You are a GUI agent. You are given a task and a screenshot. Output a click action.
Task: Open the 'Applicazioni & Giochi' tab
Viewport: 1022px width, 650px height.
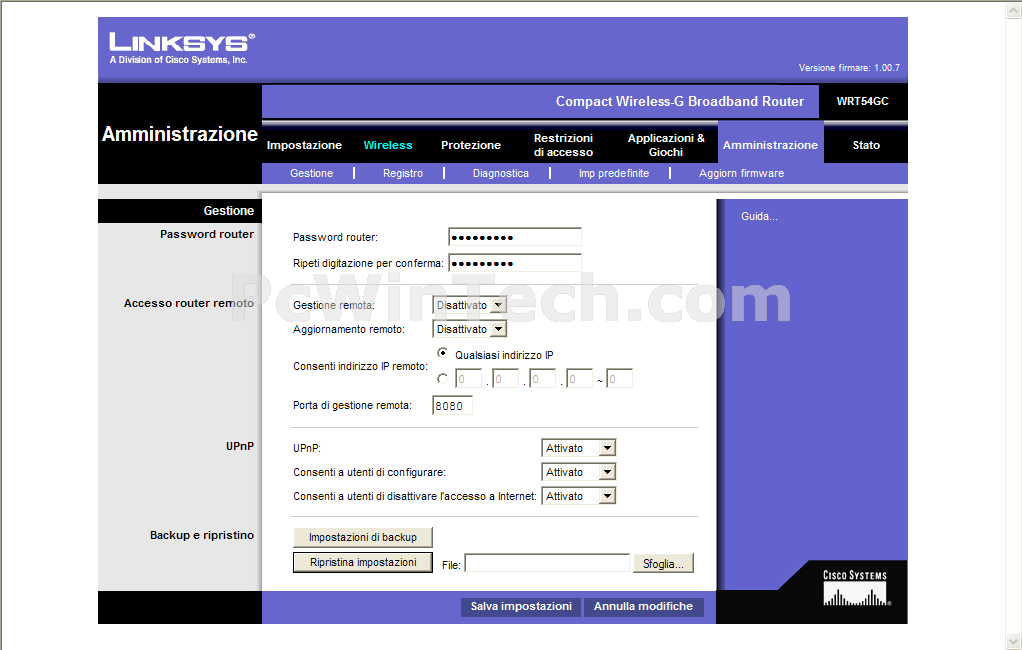pos(666,145)
